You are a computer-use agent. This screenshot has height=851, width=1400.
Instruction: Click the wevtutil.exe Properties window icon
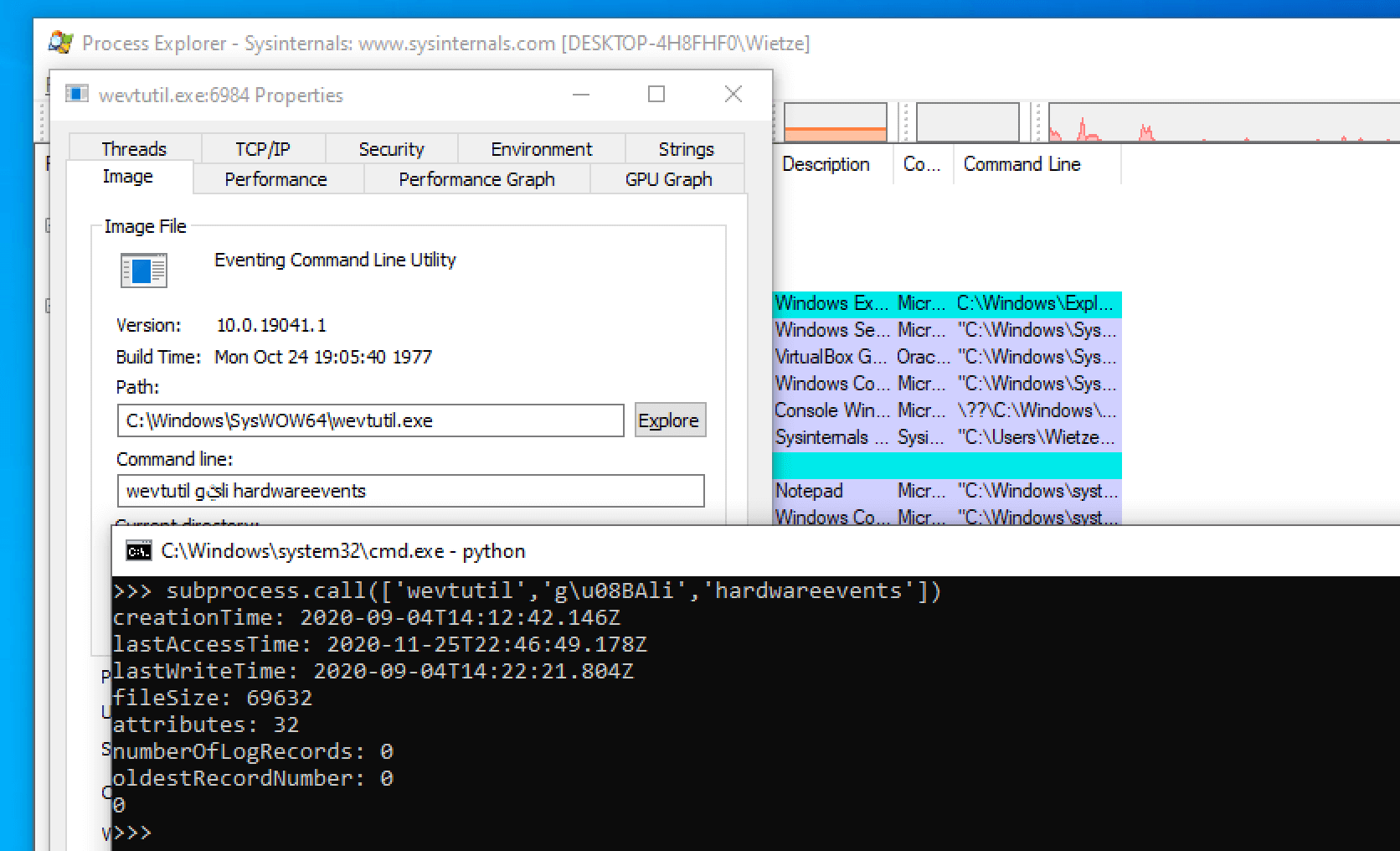coord(77,94)
